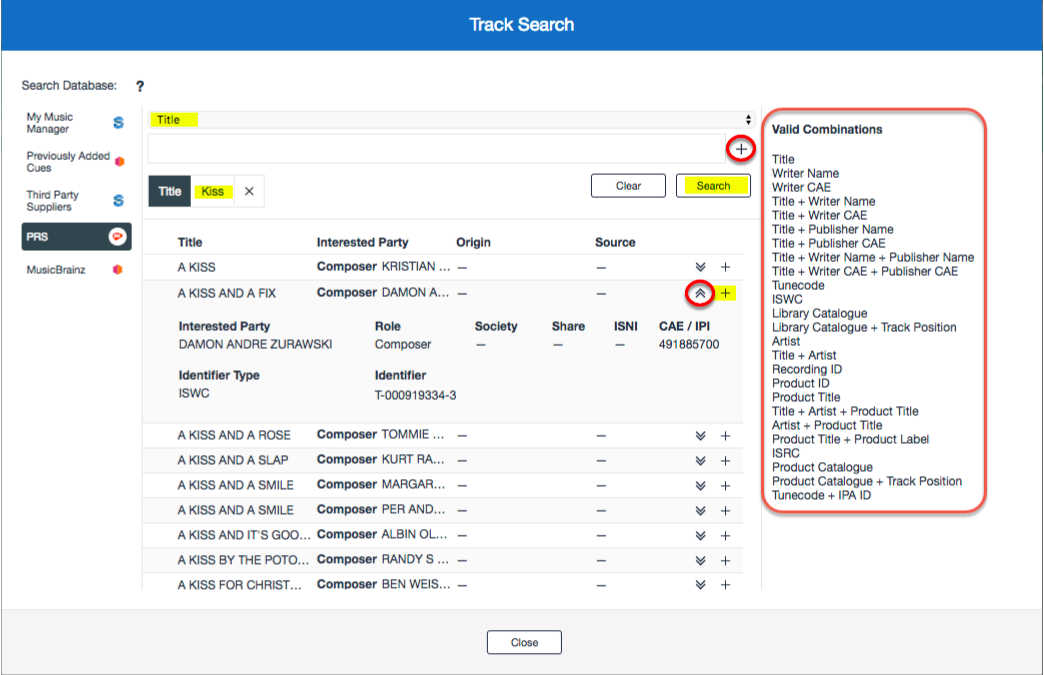This screenshot has width=1044, height=675.
Task: Click Title + Writer Name combination
Action: point(823,201)
